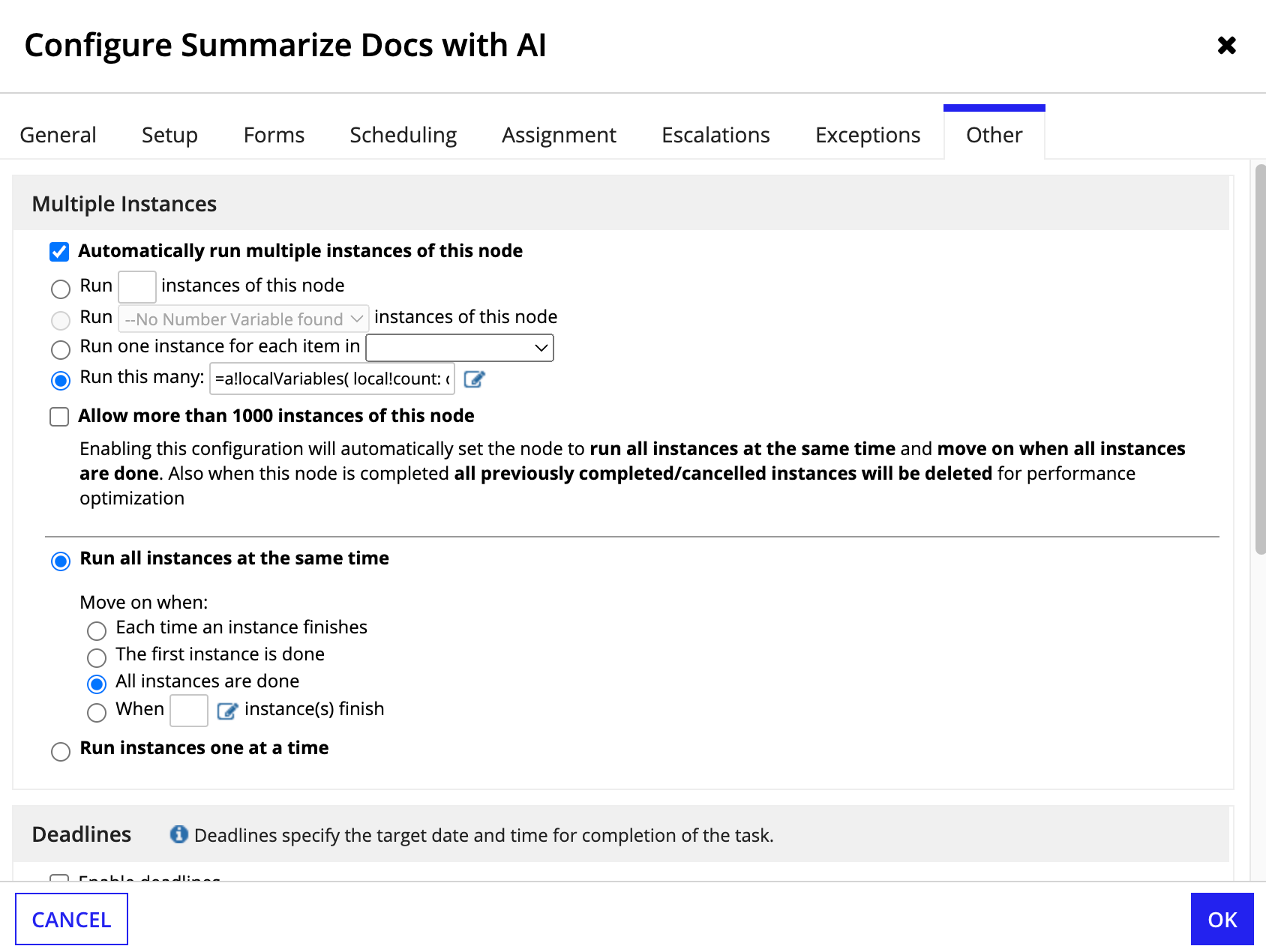Select All instances are done option
This screenshot has width=1266, height=952.
coord(97,684)
